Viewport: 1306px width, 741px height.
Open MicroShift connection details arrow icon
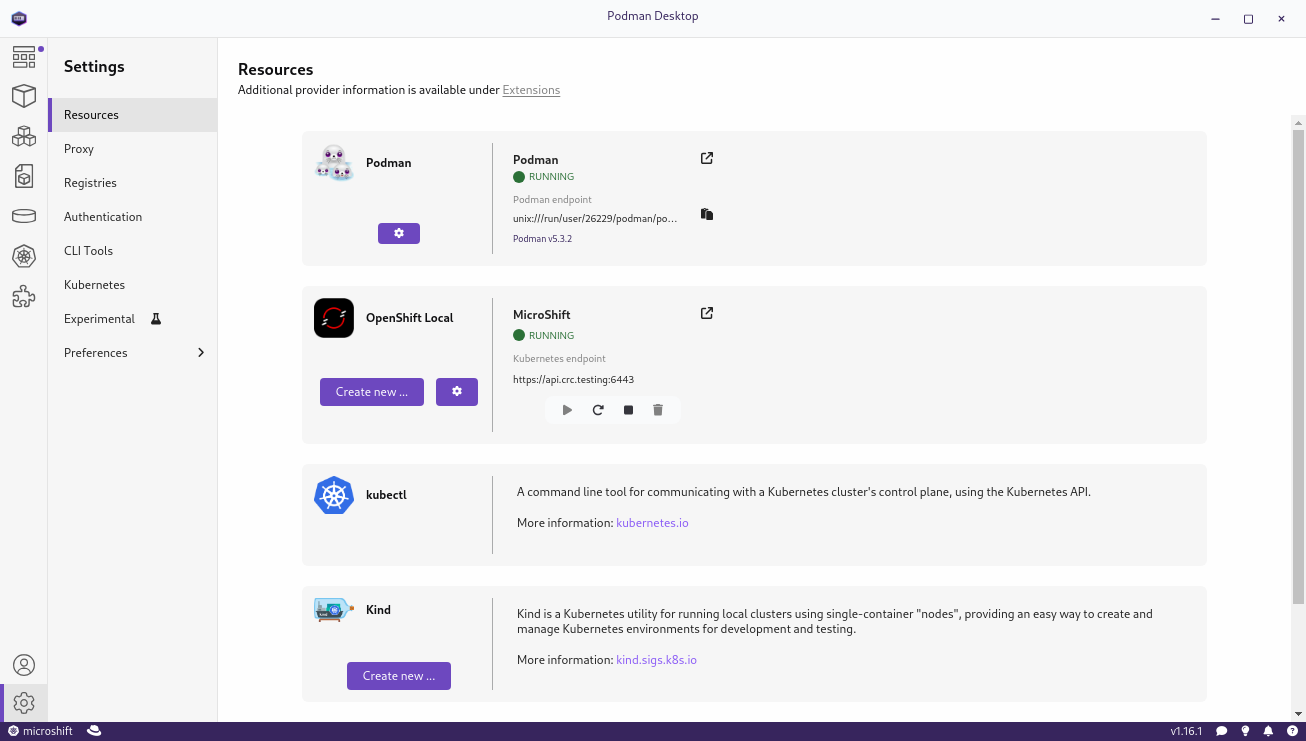point(707,313)
